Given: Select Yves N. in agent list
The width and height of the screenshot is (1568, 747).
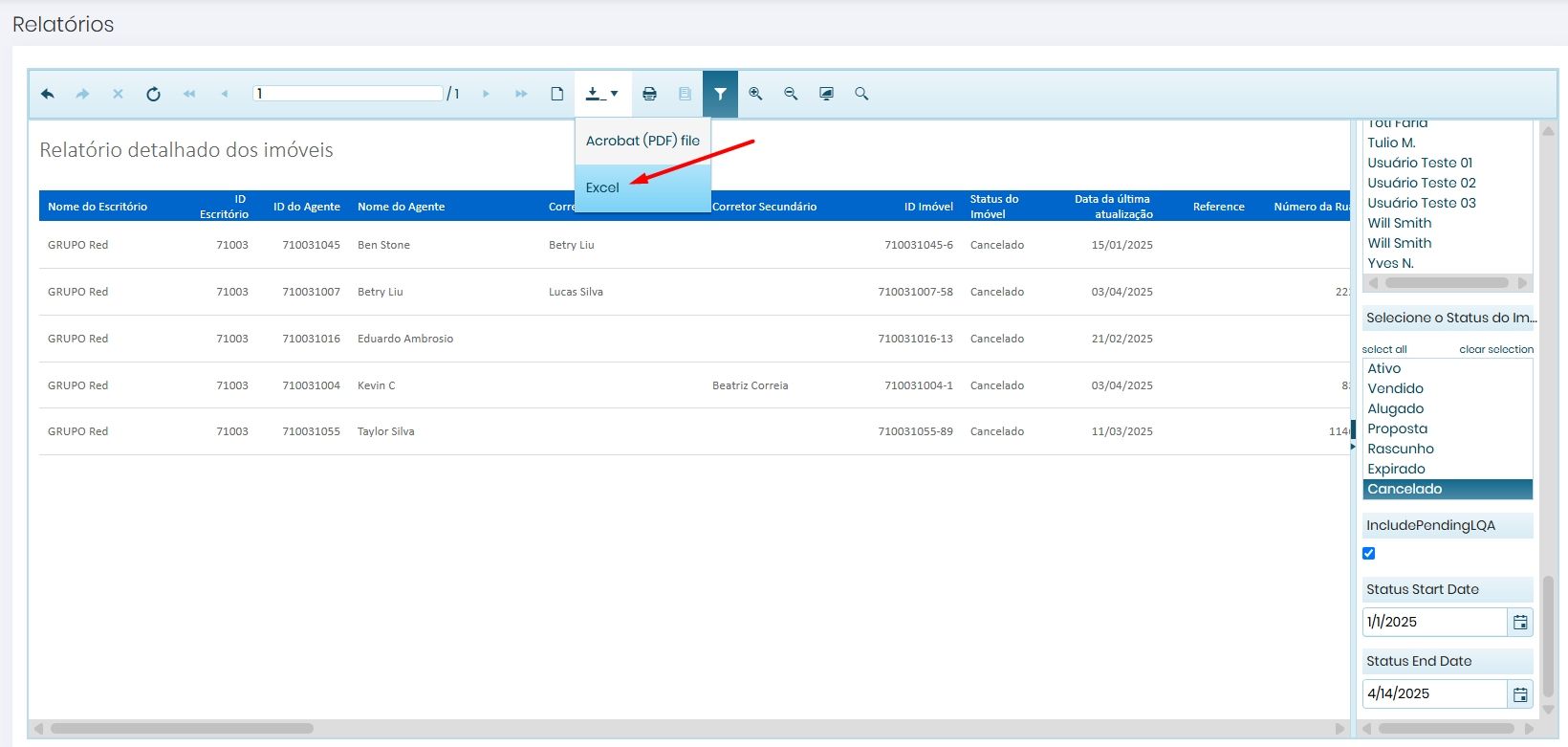Looking at the screenshot, I should 1448,263.
